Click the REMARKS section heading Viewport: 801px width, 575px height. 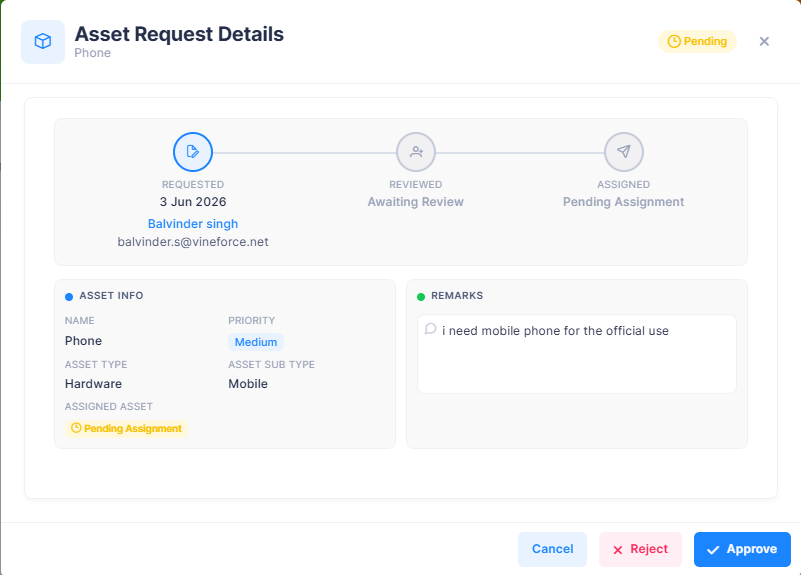point(457,296)
